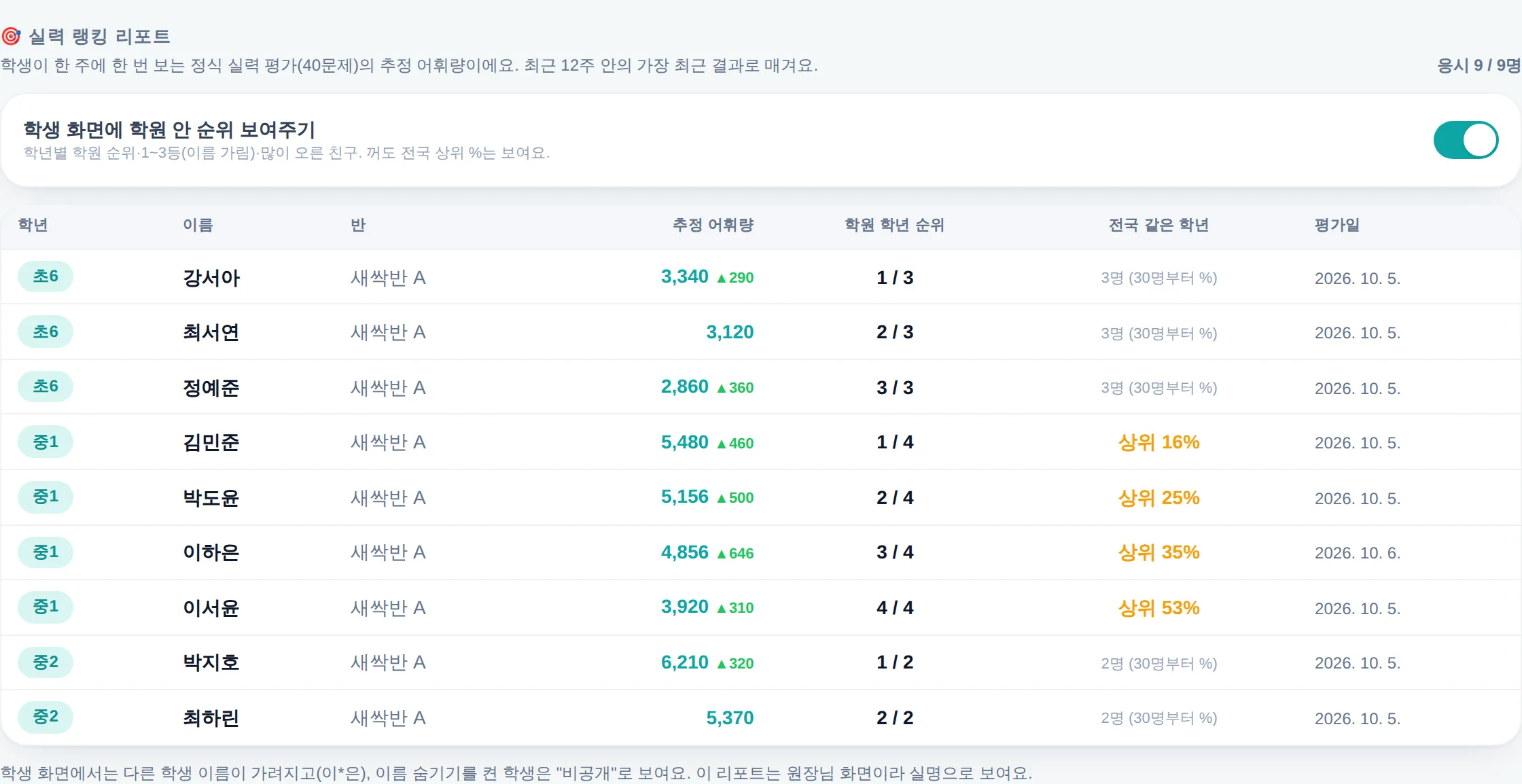This screenshot has width=1522, height=784.
Task: Click rank 4 / 4 for 이서윤
Action: click(x=895, y=608)
